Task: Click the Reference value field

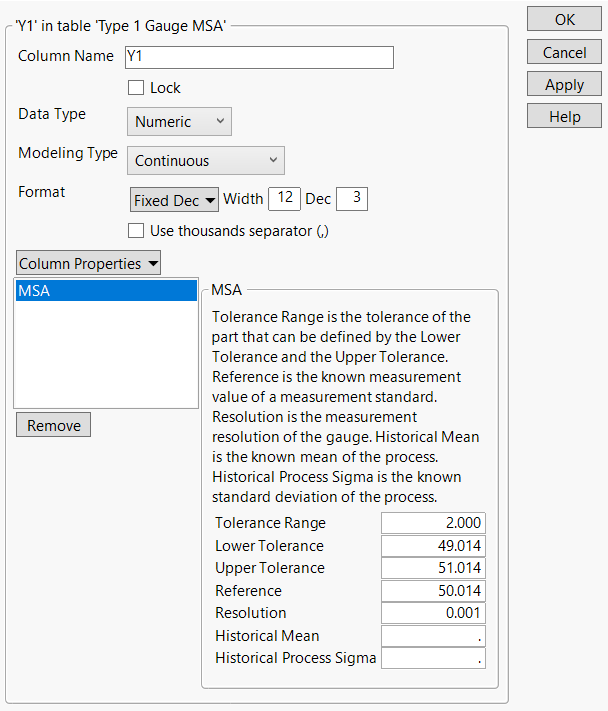Action: pos(433,590)
